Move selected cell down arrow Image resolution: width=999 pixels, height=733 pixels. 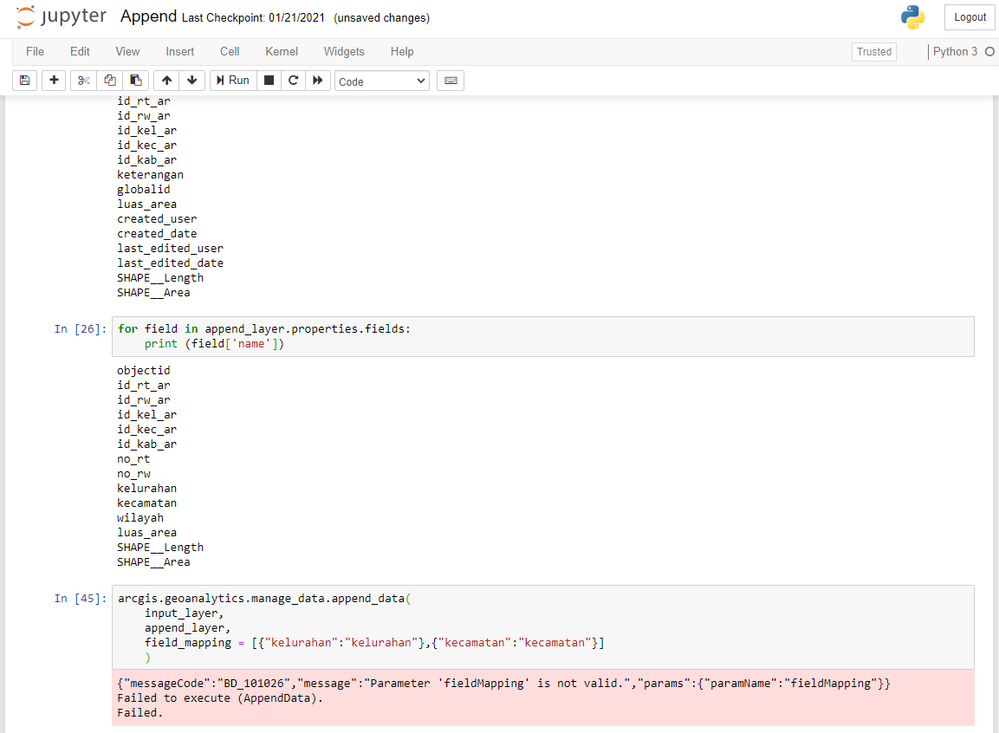pyautogui.click(x=192, y=80)
